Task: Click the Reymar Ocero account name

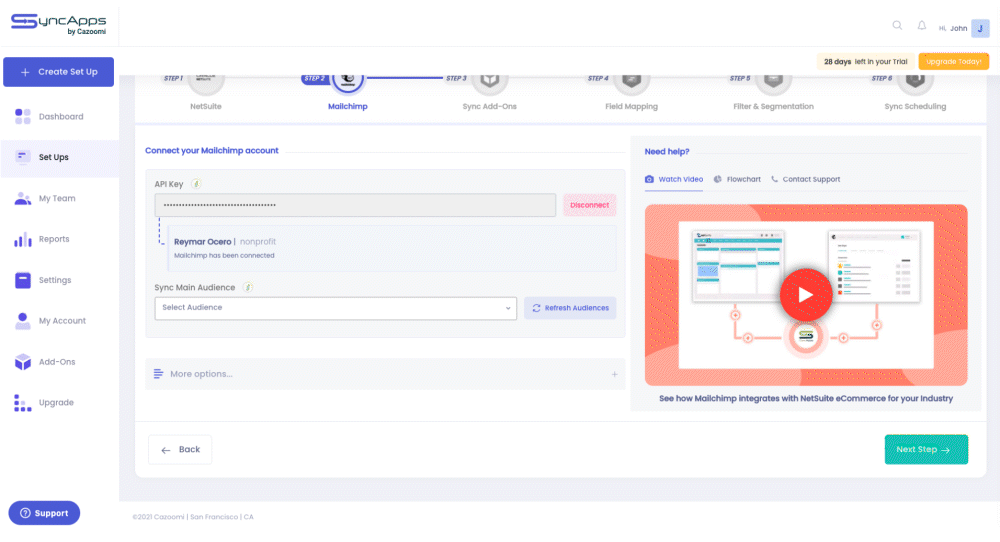Action: (203, 242)
